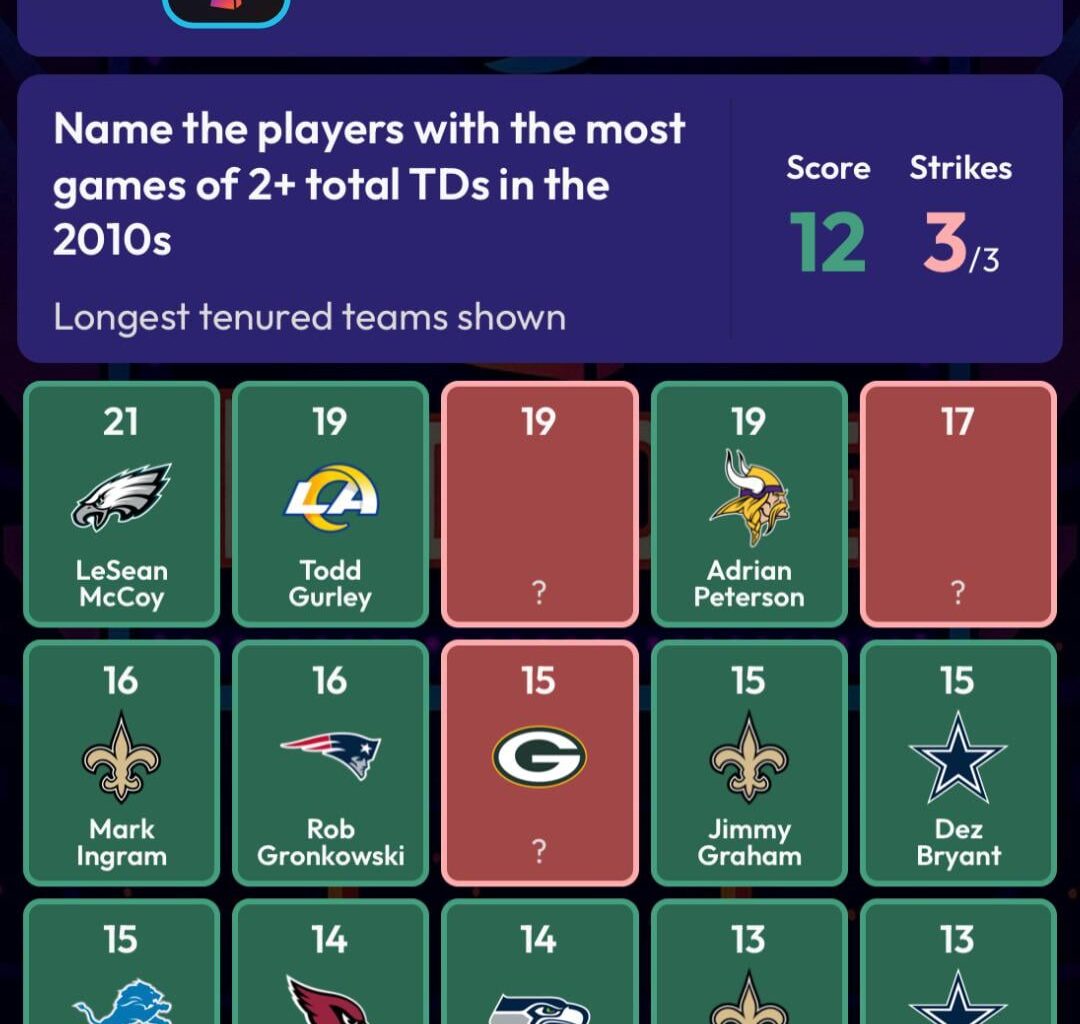Reveal the missed 17-games answer card
Viewport: 1080px width, 1024px height.
point(957,504)
